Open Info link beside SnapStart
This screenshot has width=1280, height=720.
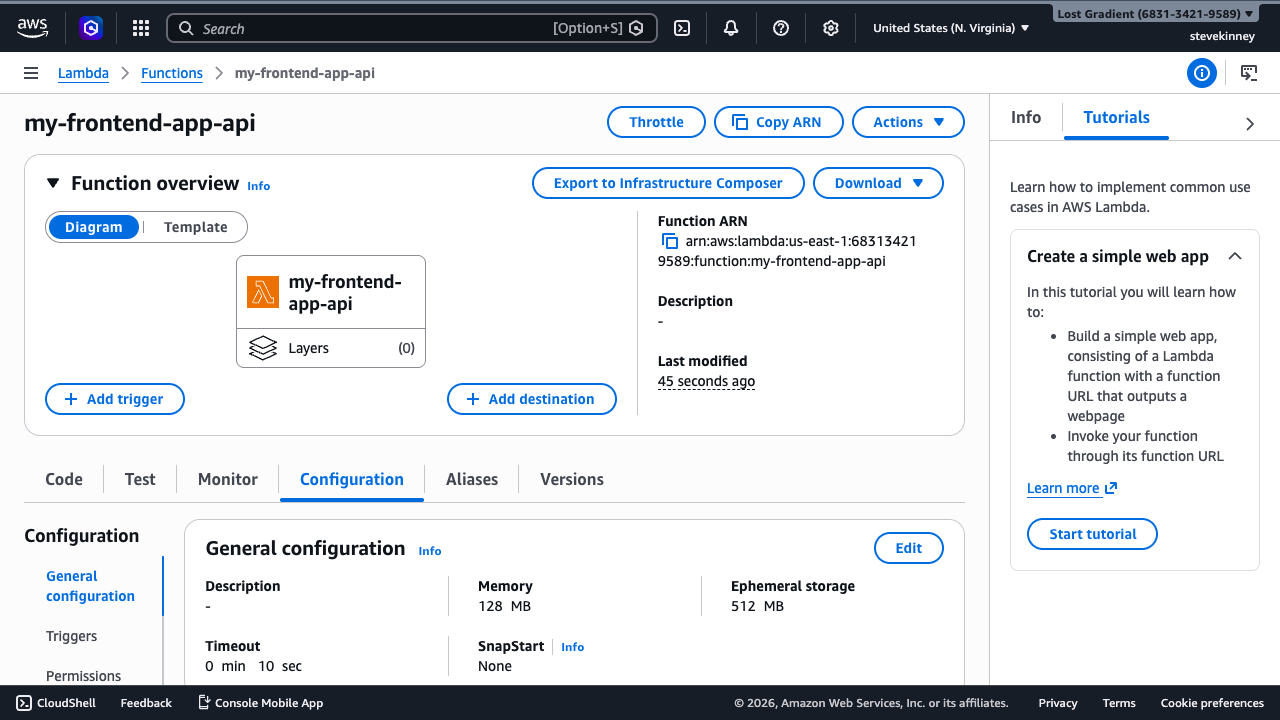click(573, 647)
